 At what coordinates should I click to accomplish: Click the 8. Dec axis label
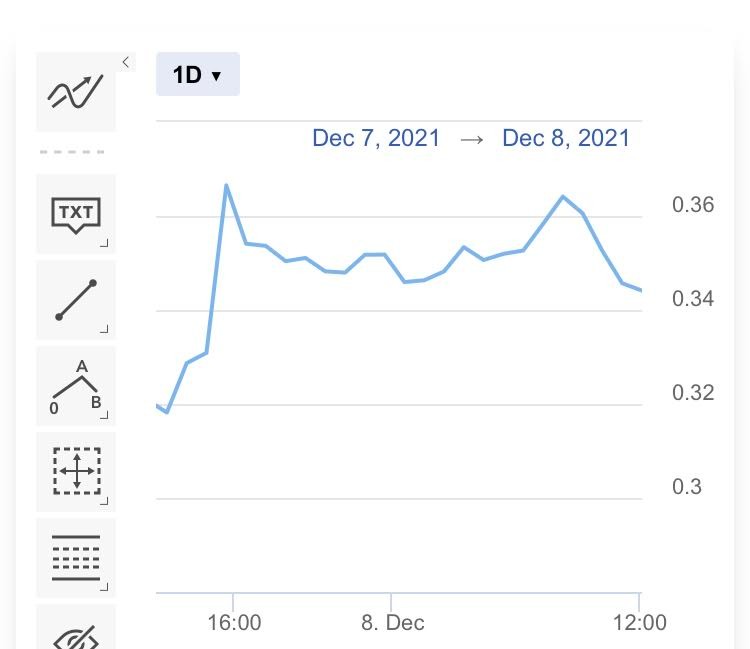393,623
